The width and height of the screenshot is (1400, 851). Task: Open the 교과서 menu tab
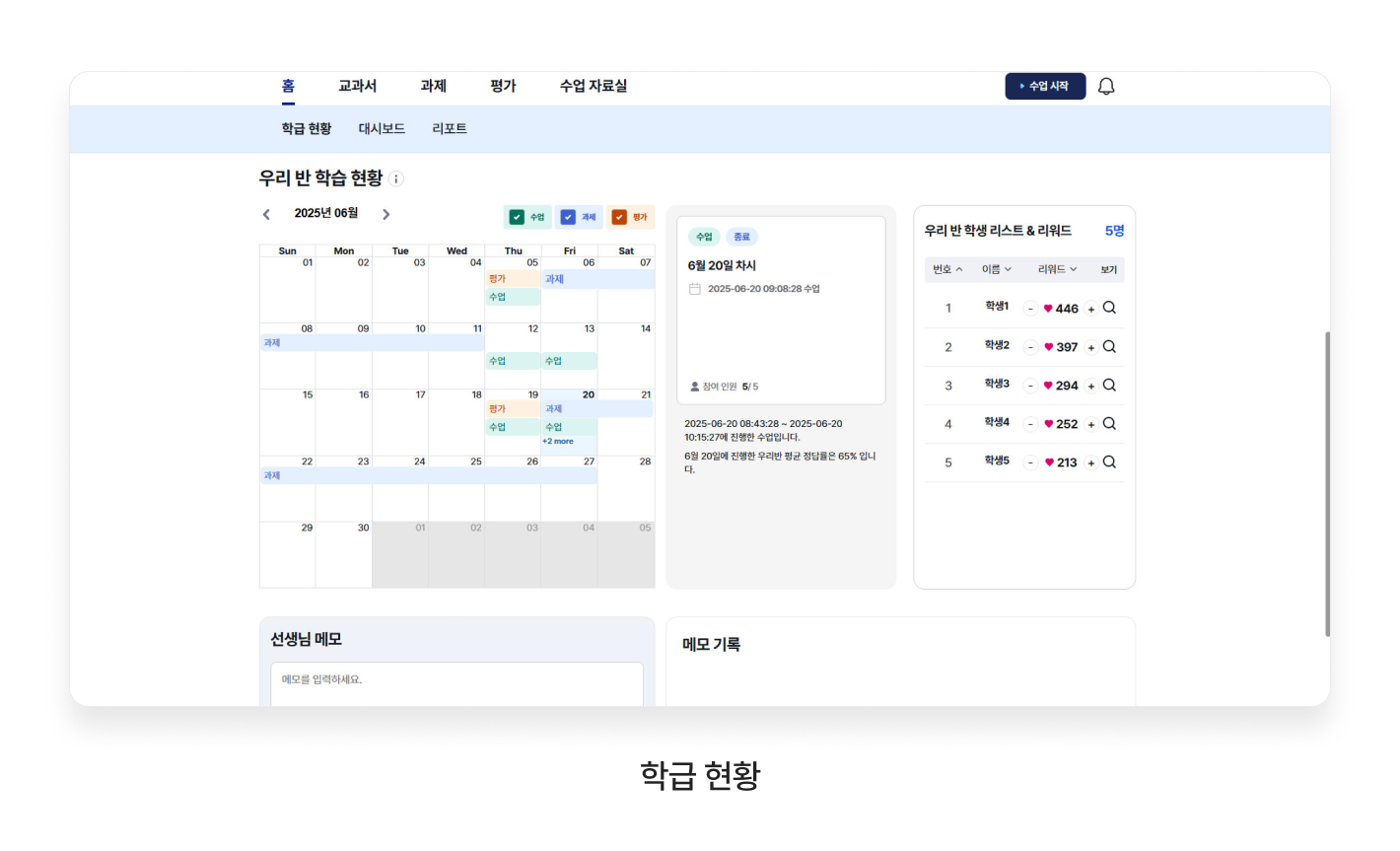click(x=357, y=86)
